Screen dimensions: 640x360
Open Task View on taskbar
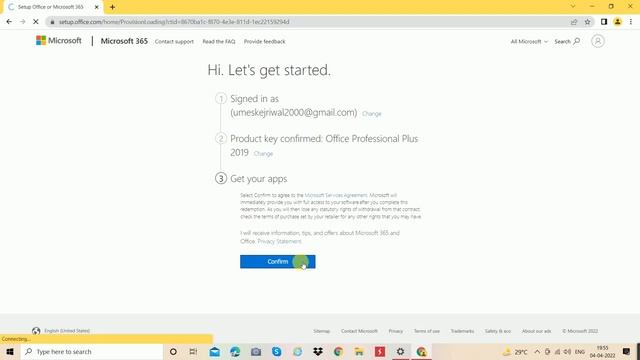click(193, 351)
